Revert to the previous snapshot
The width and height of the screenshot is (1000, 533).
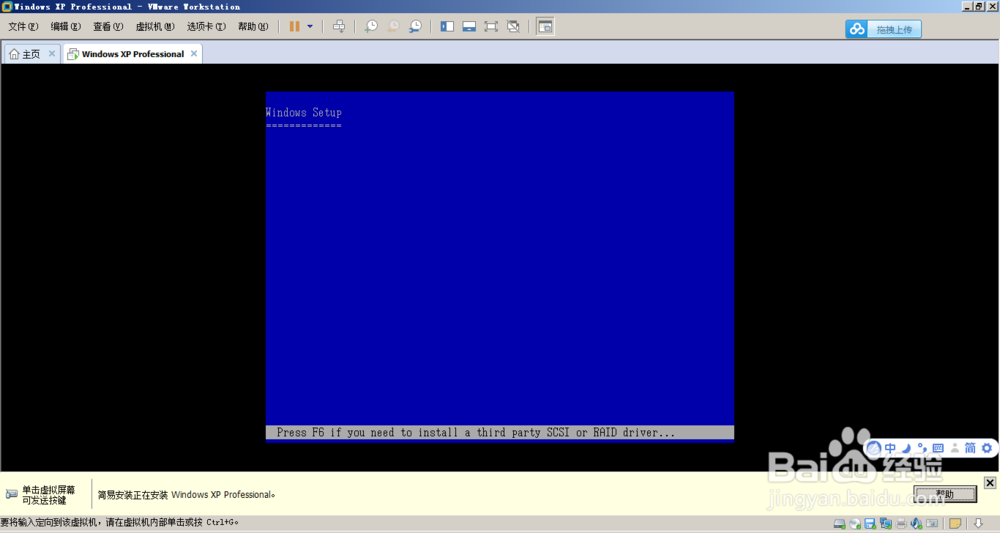point(393,27)
